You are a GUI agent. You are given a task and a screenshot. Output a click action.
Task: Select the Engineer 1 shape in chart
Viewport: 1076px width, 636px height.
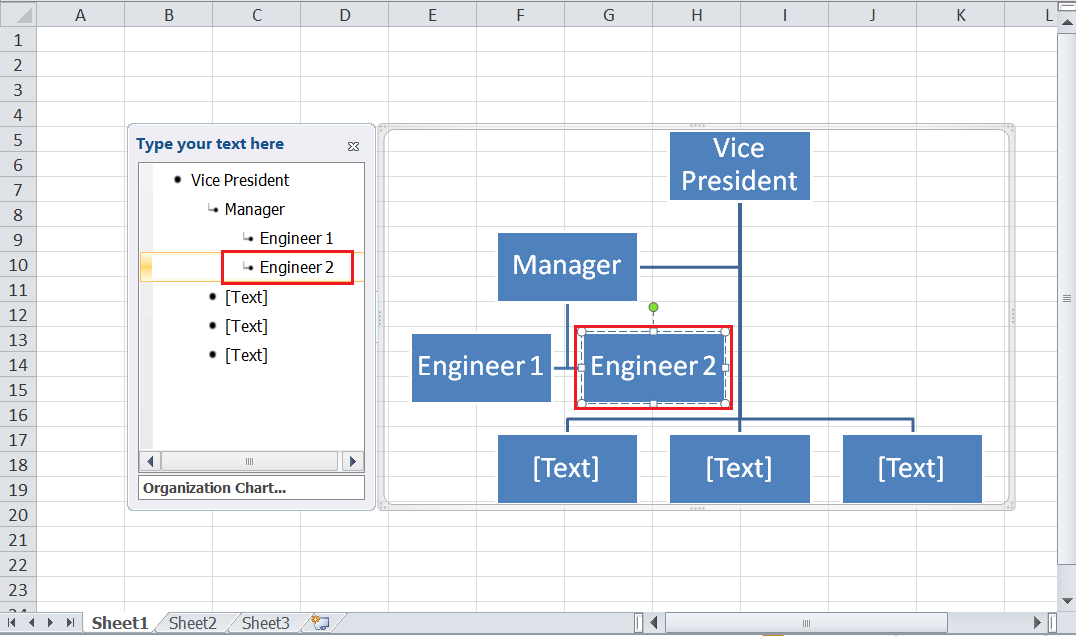(481, 368)
